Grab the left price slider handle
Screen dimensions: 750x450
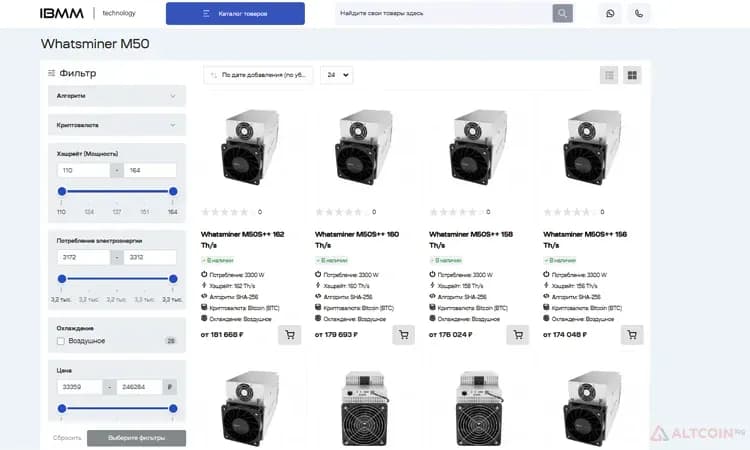pos(62,408)
